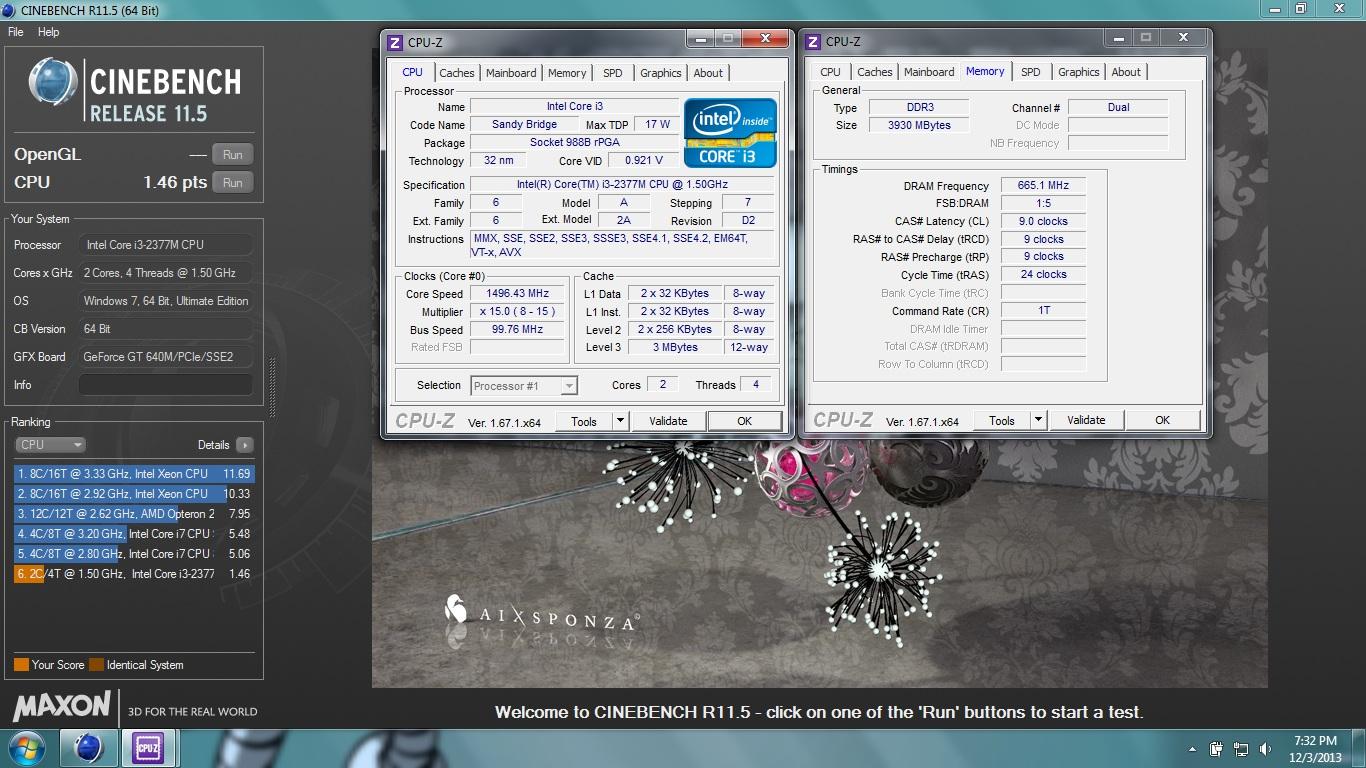Expand Tools dropdown arrow in left CPU-Z
The image size is (1366, 768).
[620, 422]
